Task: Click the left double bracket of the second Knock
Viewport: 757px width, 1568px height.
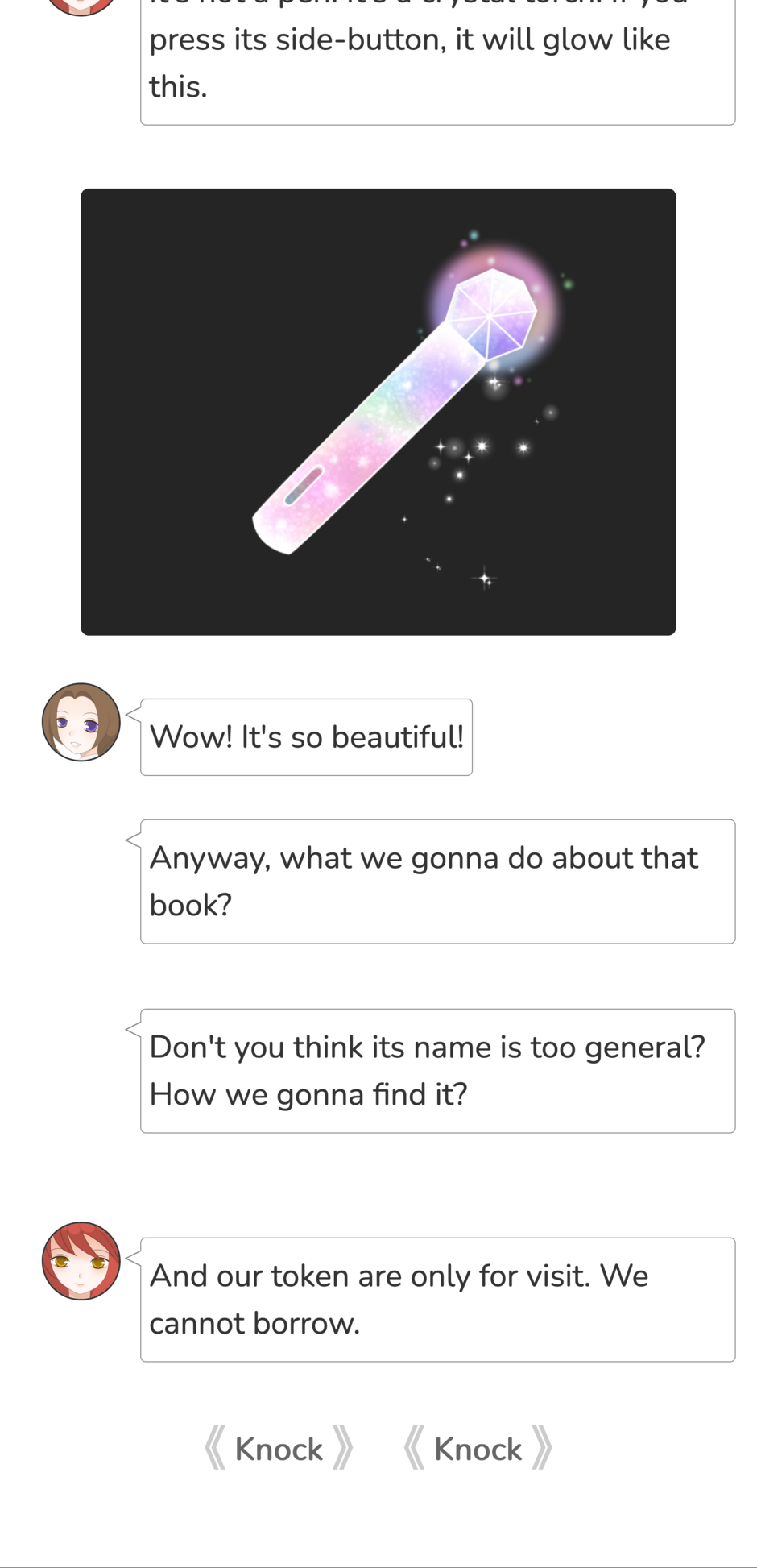Action: [x=414, y=1448]
